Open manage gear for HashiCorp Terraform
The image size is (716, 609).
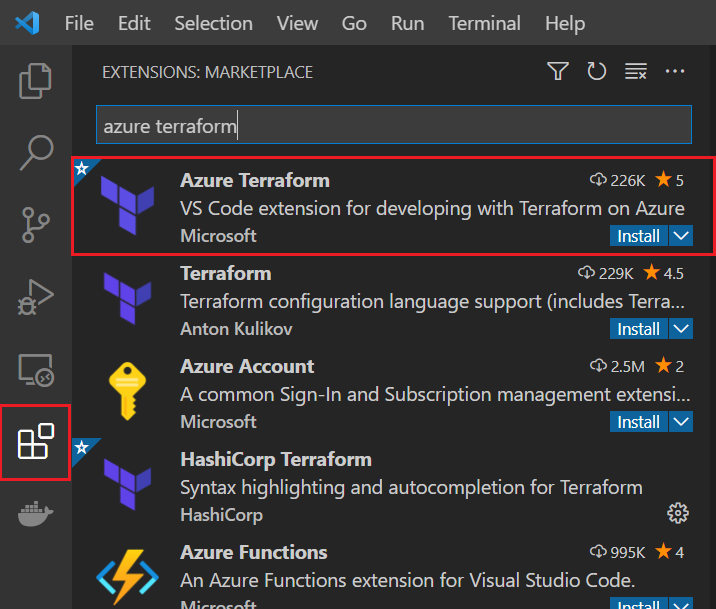678,513
